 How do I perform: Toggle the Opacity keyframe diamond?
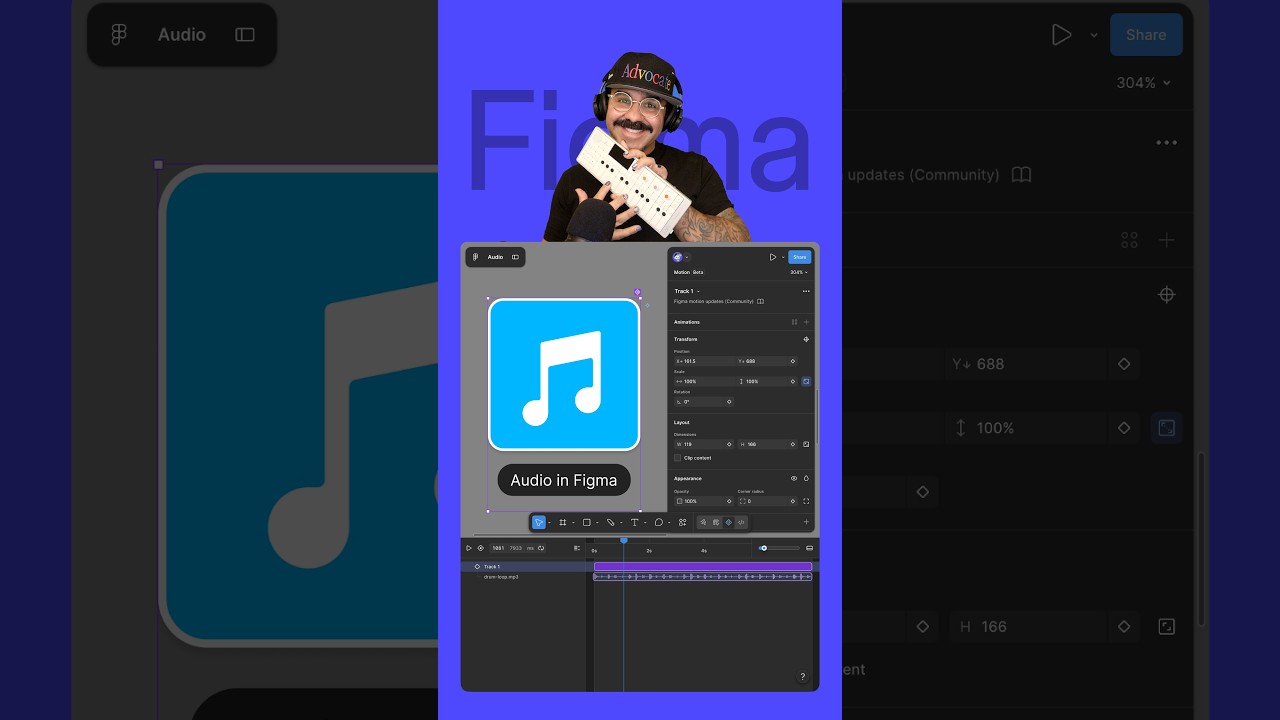729,501
